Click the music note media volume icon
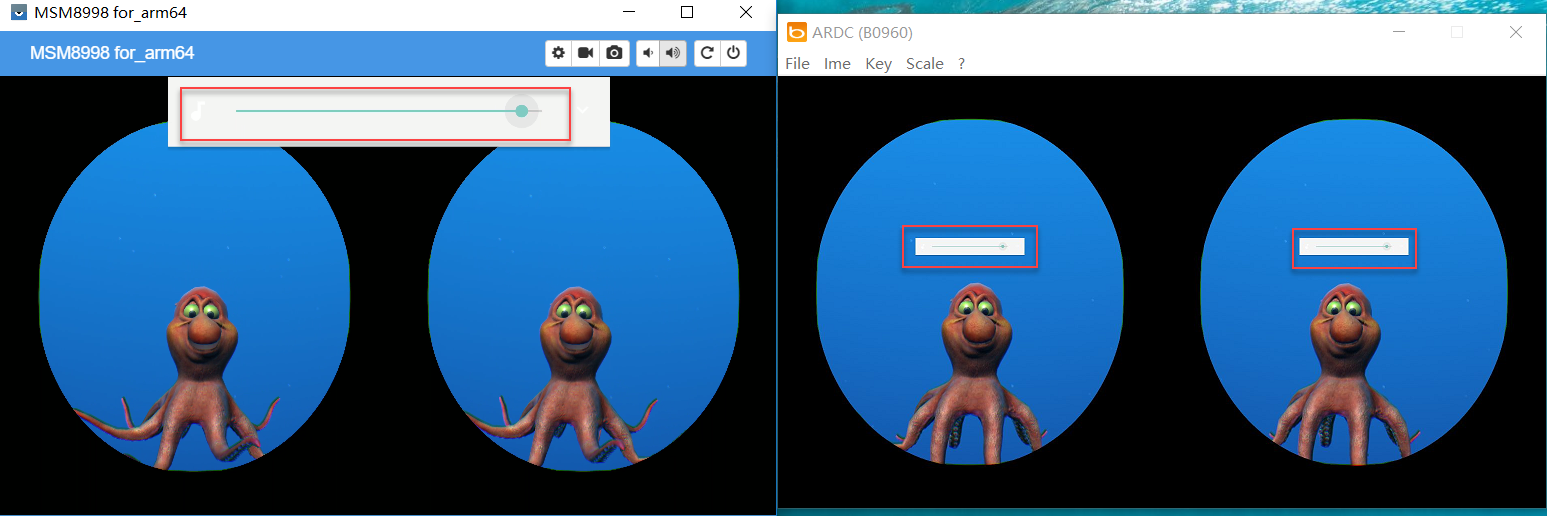 (x=199, y=111)
